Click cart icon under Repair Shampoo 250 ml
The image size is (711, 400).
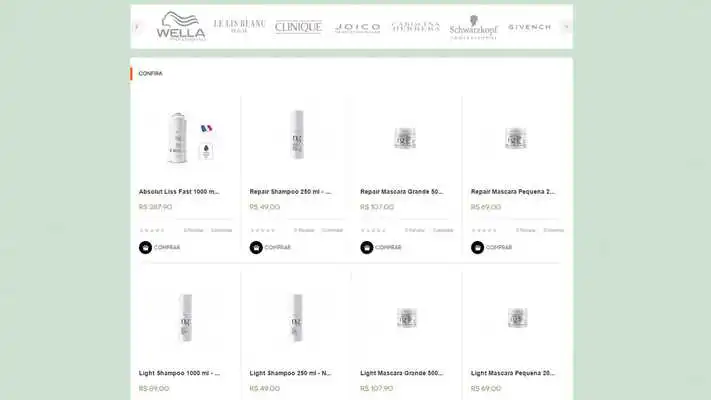click(x=256, y=247)
